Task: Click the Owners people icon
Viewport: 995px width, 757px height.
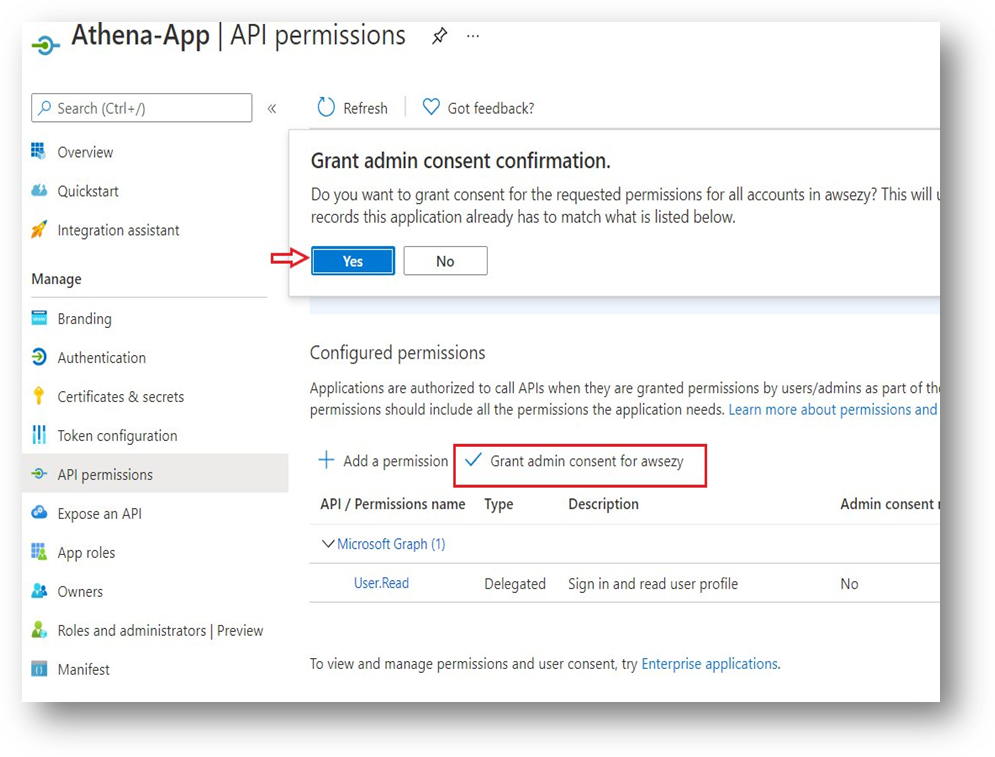Action: [39, 591]
